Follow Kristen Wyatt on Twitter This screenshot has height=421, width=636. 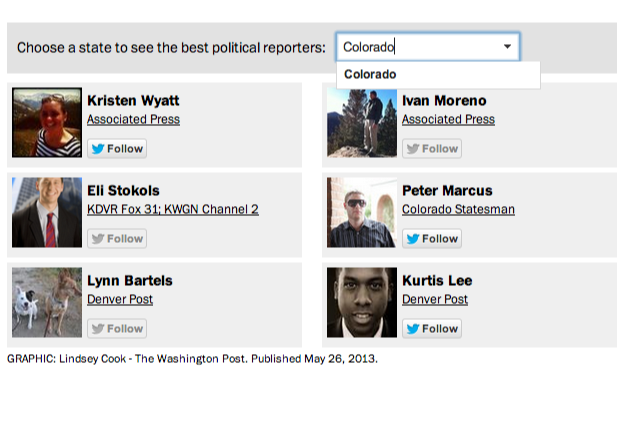[117, 149]
